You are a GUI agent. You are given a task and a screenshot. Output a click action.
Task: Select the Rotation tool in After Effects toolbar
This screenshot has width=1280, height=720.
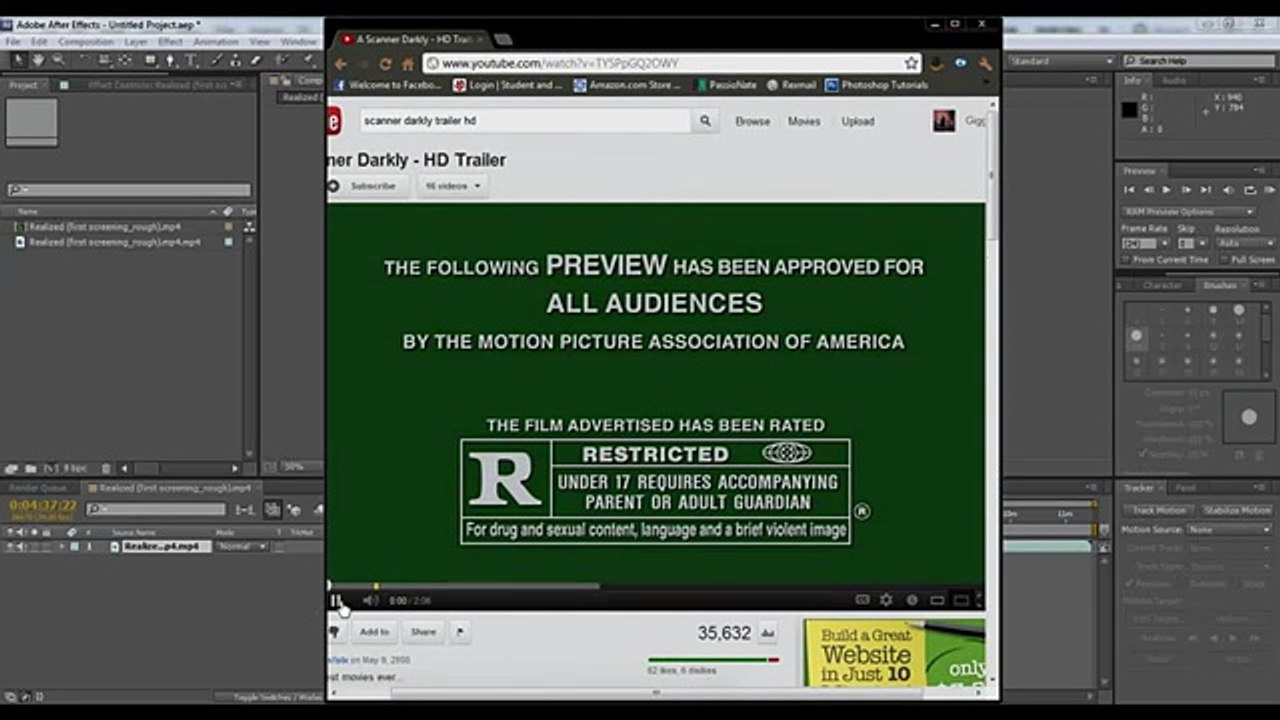coord(84,60)
